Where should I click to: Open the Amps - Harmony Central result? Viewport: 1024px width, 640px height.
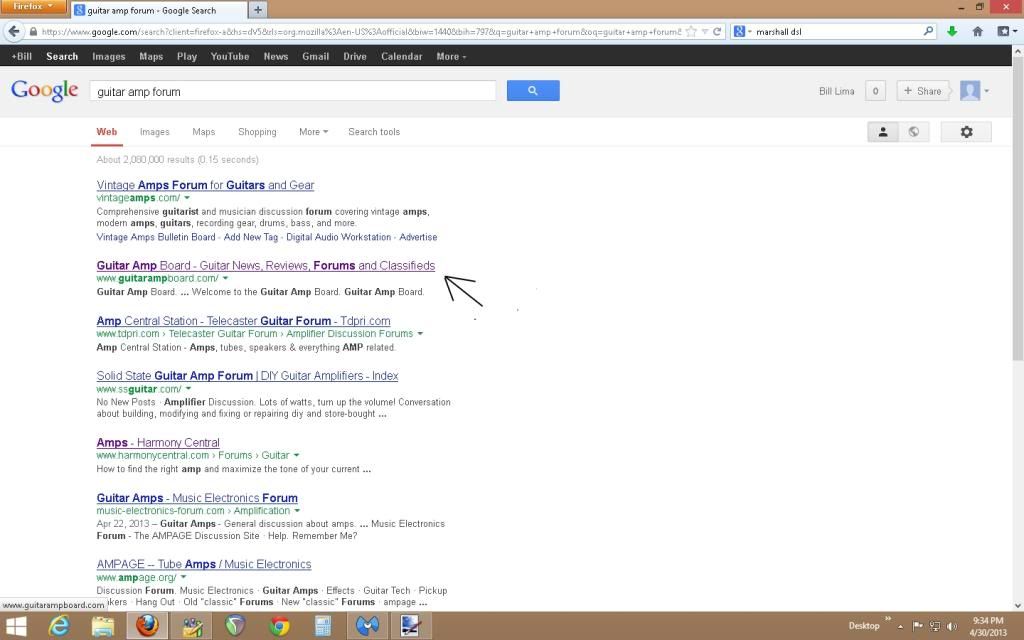pos(158,442)
